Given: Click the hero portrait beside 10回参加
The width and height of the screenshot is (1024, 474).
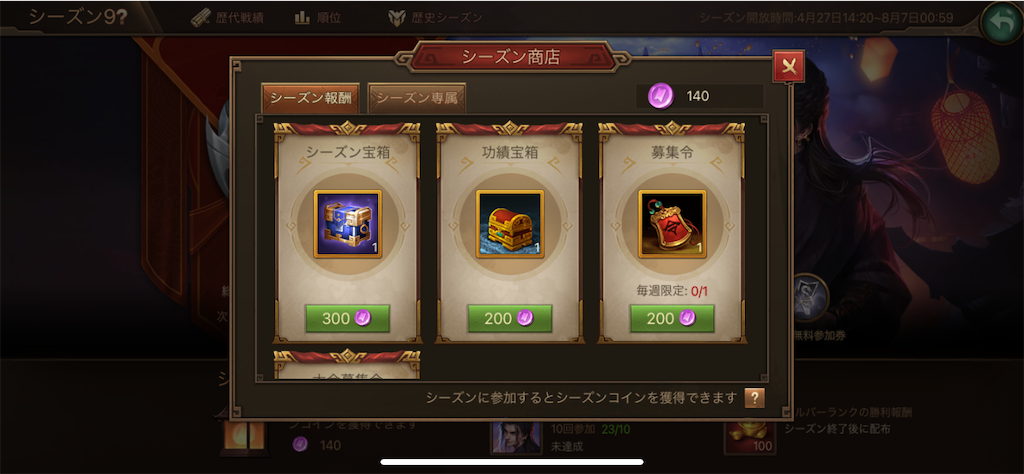Looking at the screenshot, I should pyautogui.click(x=517, y=437).
